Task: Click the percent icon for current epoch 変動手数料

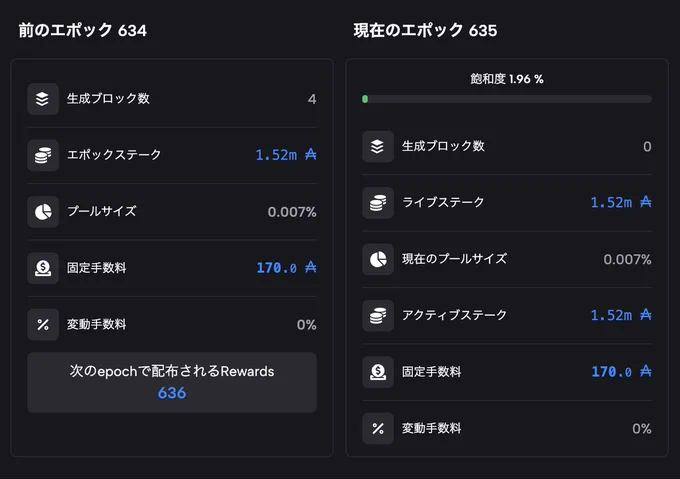Action: pyautogui.click(x=378, y=428)
